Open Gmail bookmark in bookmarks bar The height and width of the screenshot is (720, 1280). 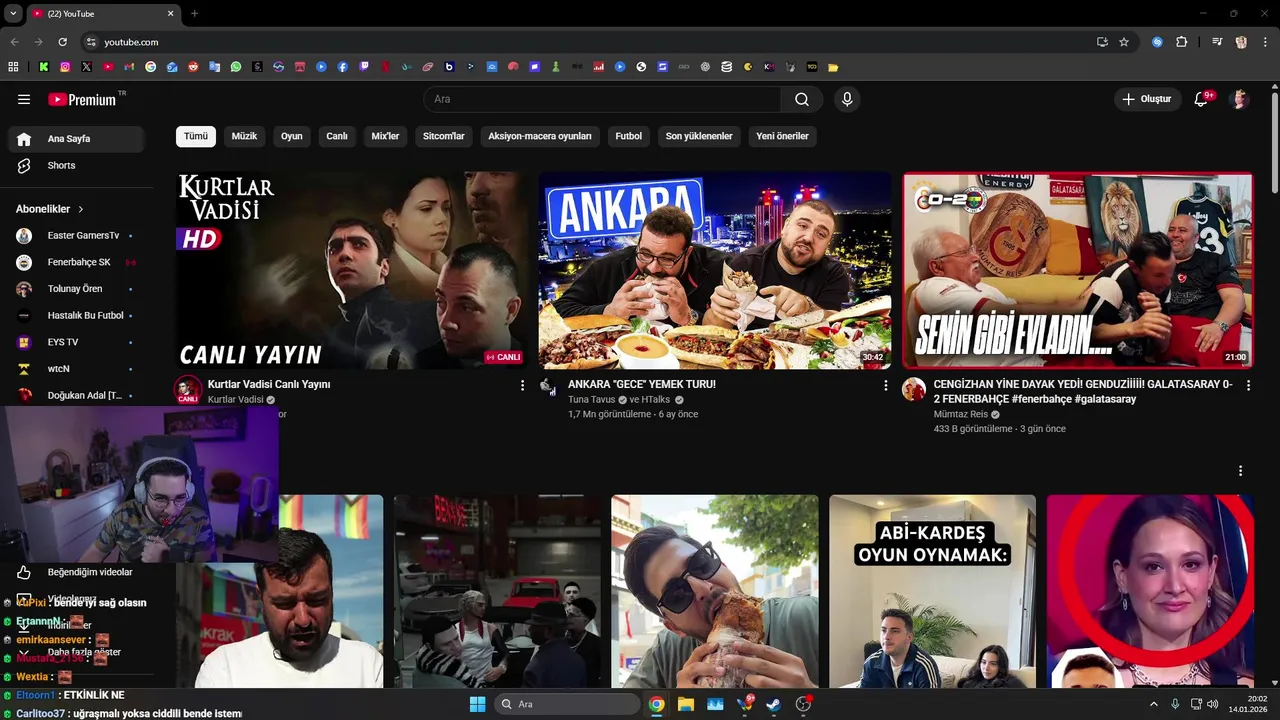[x=129, y=67]
